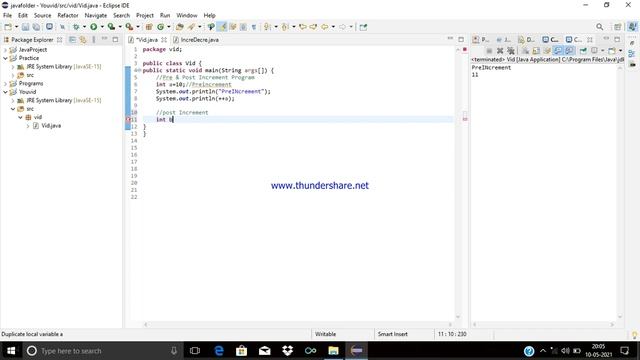640x360 pixels.
Task: Click the Debug bug icon in toolbar
Action: (x=76, y=27)
